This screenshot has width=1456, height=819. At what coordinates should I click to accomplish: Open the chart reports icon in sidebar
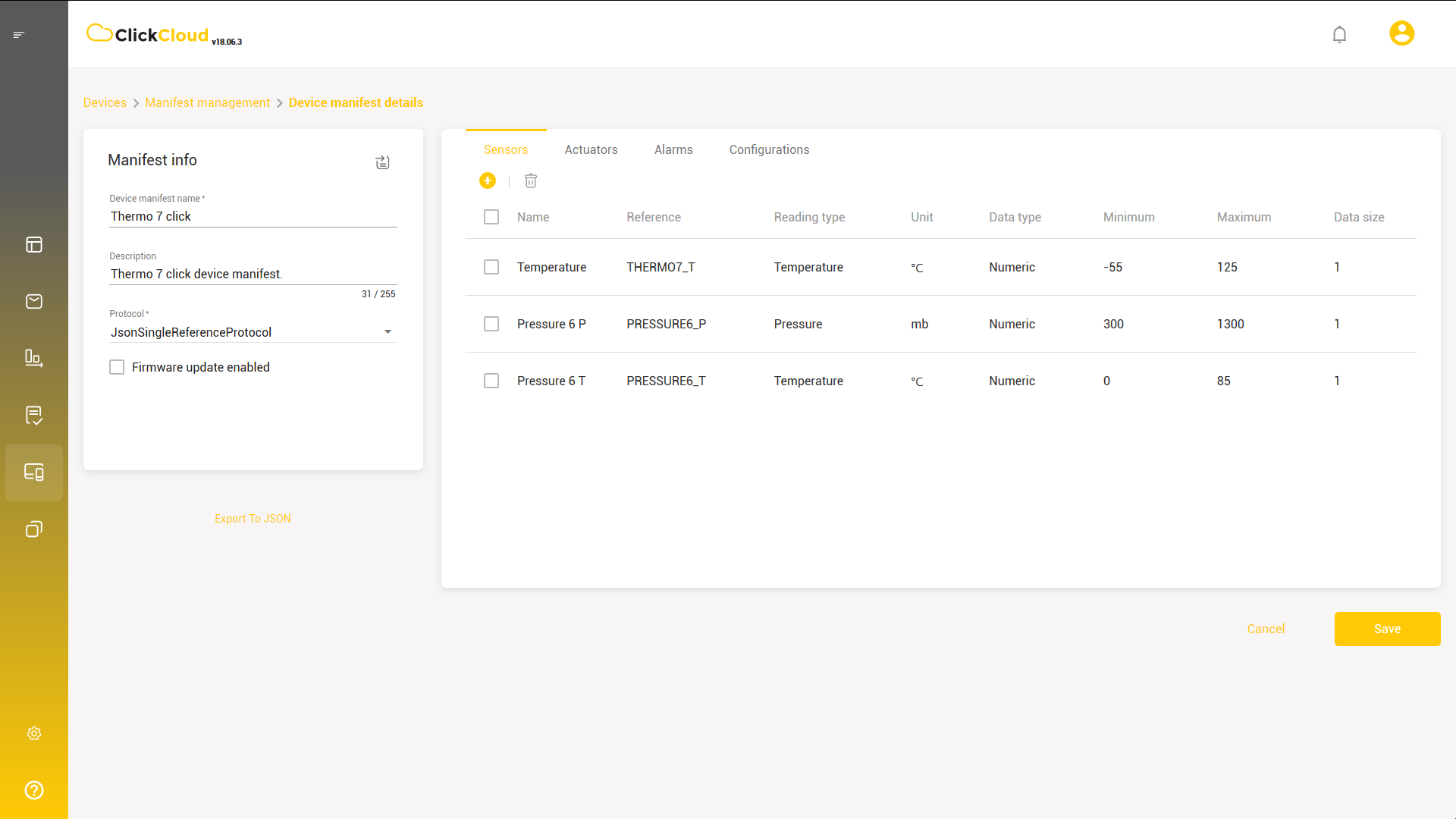coord(34,358)
